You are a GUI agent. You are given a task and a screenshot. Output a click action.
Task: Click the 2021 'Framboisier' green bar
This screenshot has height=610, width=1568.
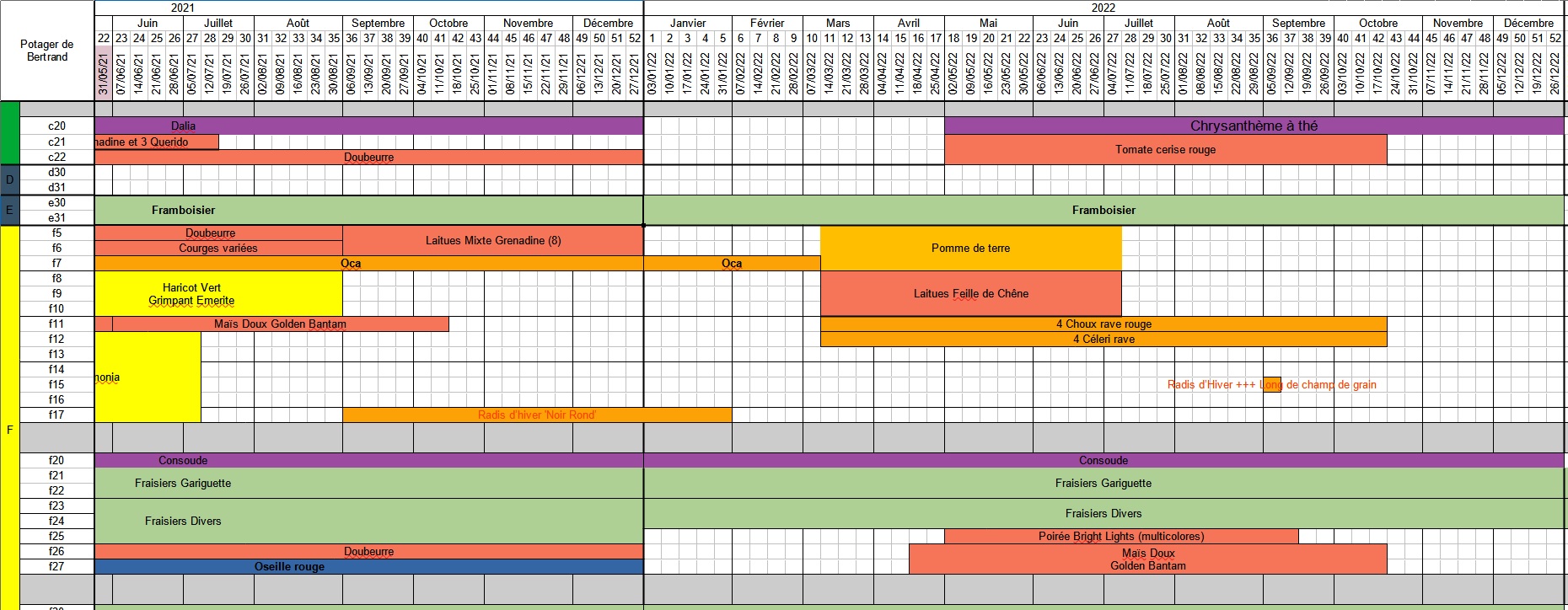(x=368, y=211)
